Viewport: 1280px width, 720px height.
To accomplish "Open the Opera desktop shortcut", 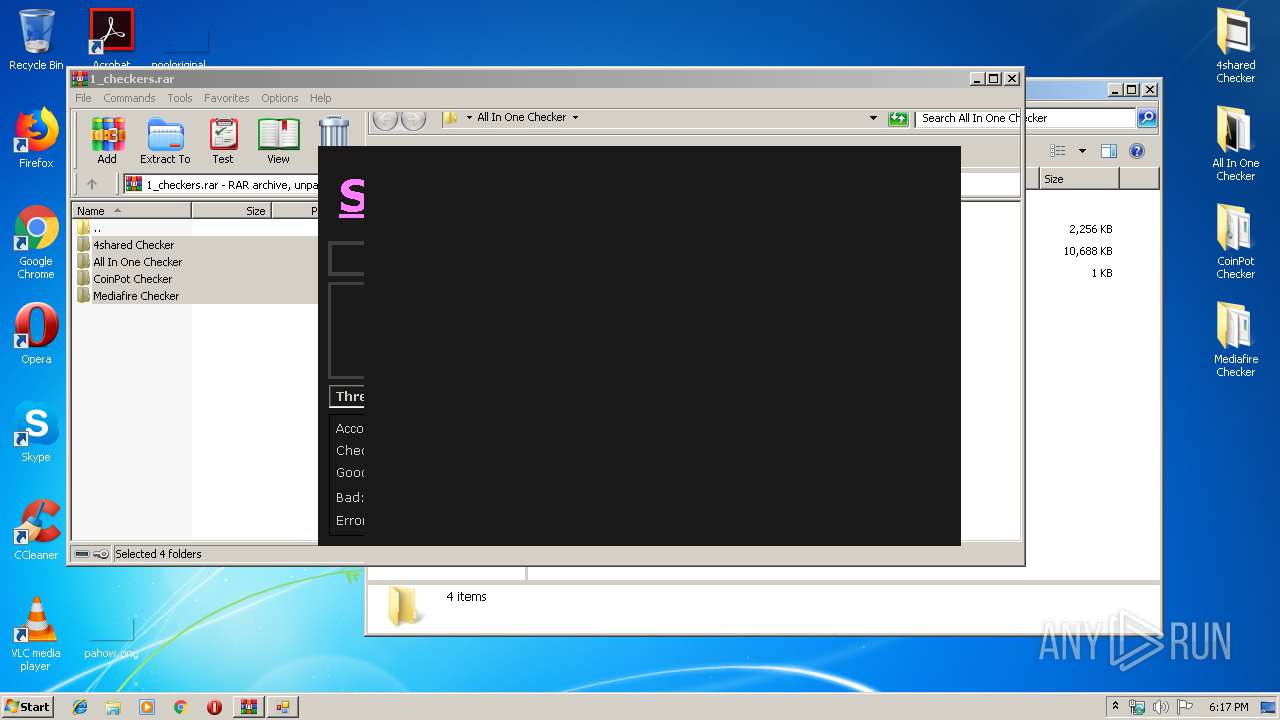I will pos(36,334).
